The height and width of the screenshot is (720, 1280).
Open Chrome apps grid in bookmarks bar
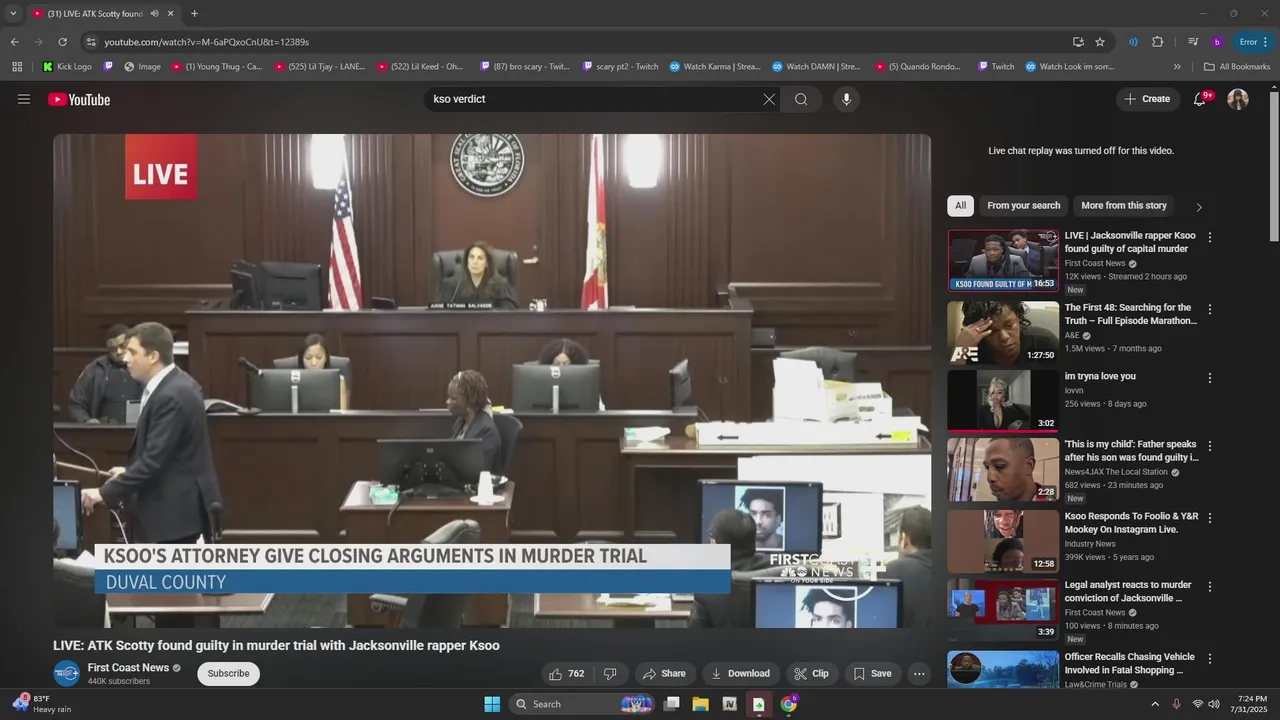(17, 67)
